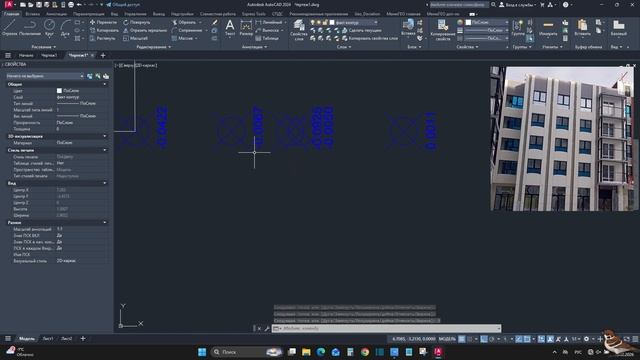
Task: Click the Масштаб scale tool
Action: pos(136,38)
